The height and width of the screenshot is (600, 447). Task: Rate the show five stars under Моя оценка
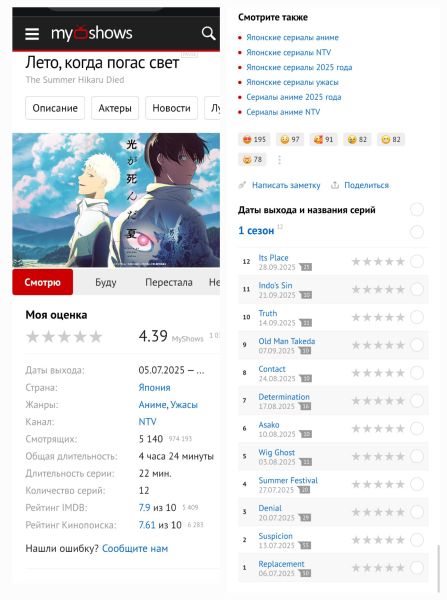click(x=96, y=337)
